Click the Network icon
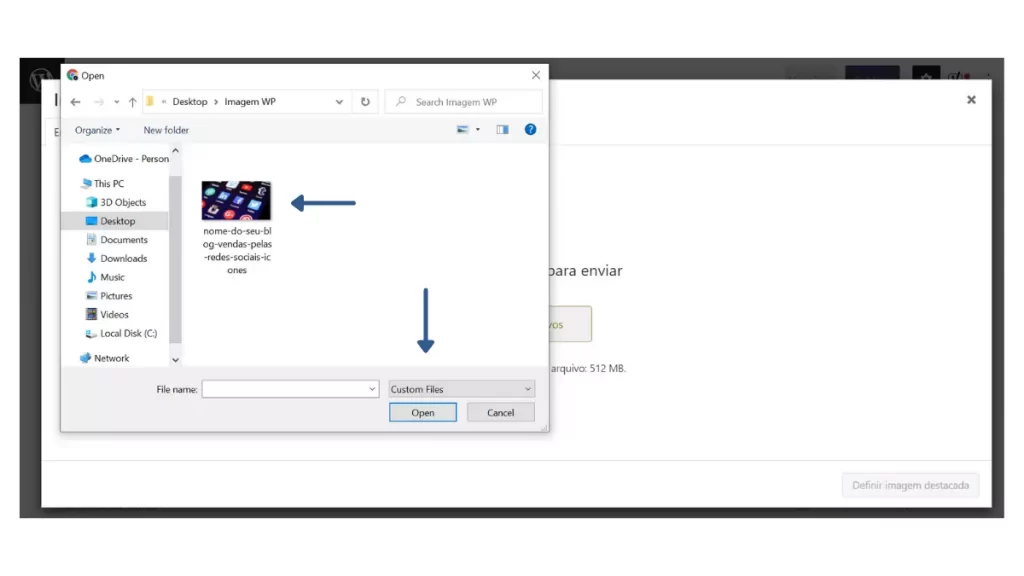 pyautogui.click(x=85, y=358)
